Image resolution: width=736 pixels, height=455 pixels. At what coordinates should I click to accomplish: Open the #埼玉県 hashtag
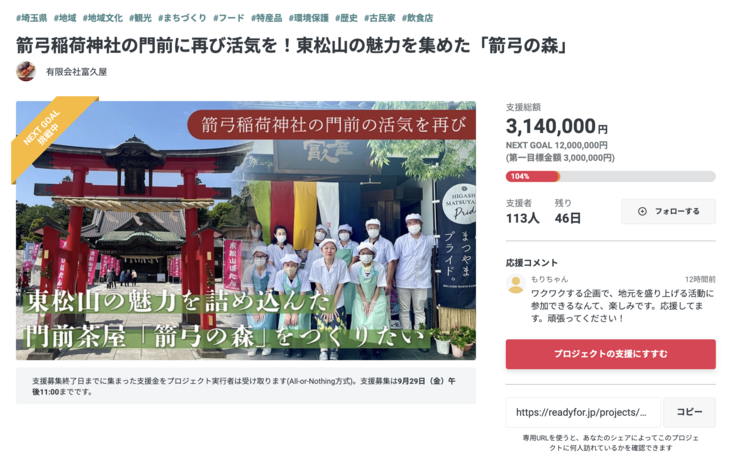click(x=31, y=18)
